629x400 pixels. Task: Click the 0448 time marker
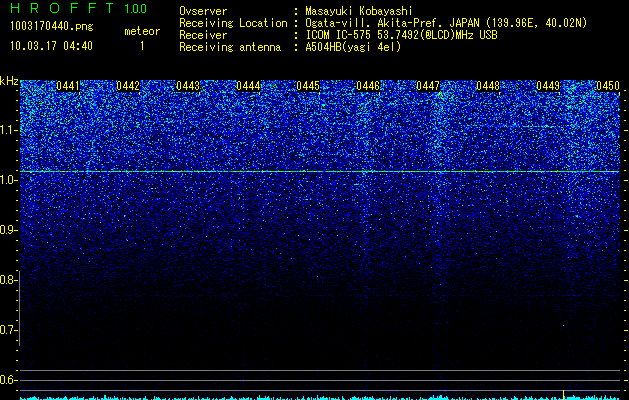pos(488,86)
